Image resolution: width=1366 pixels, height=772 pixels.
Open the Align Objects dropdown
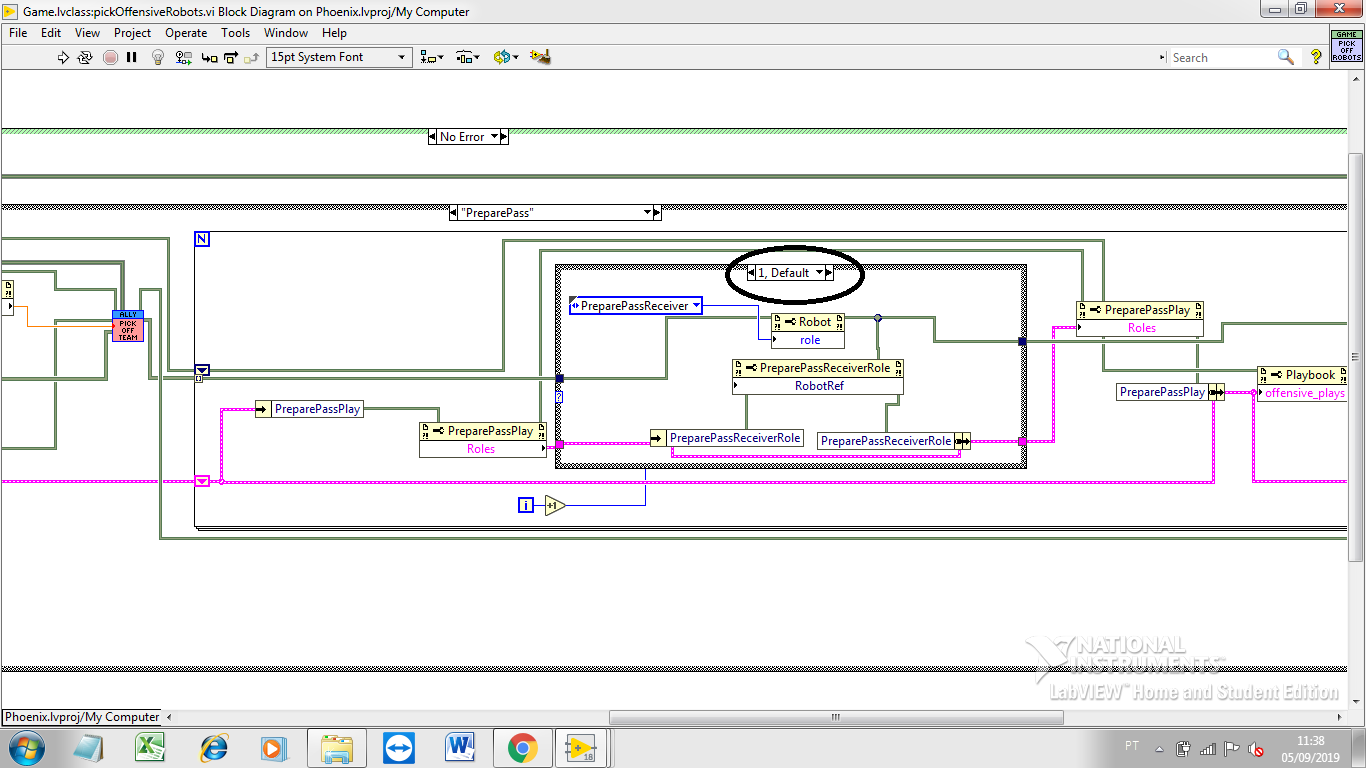(432, 57)
